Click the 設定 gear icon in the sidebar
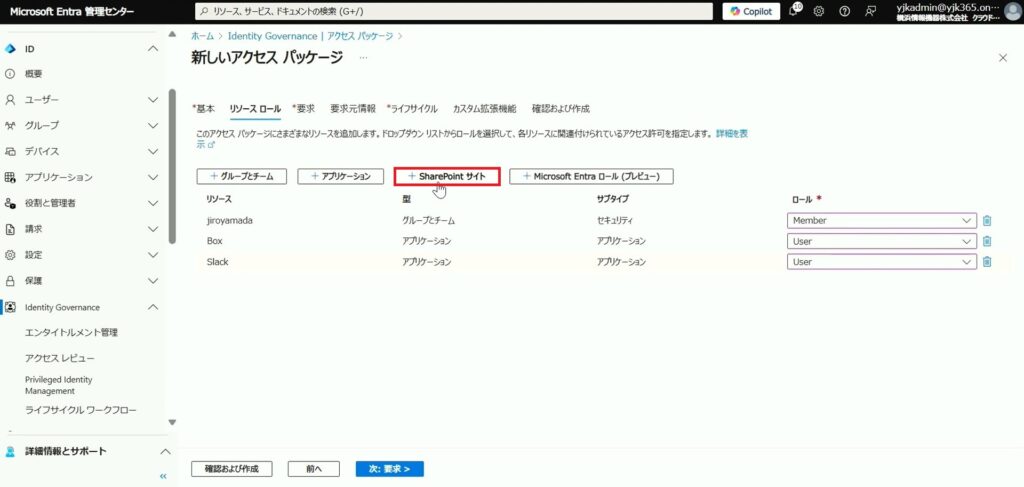 pyautogui.click(x=10, y=255)
